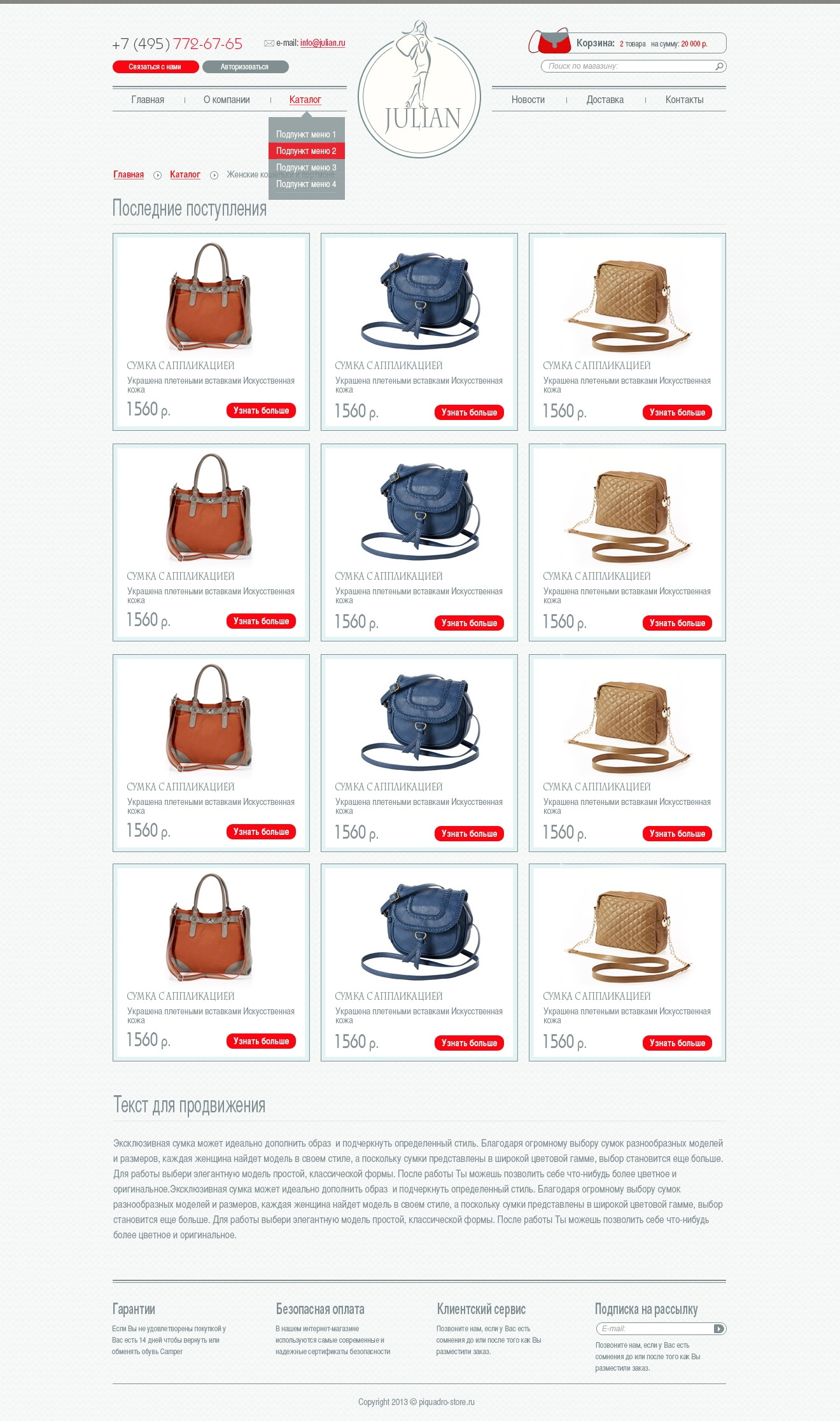
Task: Select Подпункт меню 2 in dropdown
Action: coord(307,151)
